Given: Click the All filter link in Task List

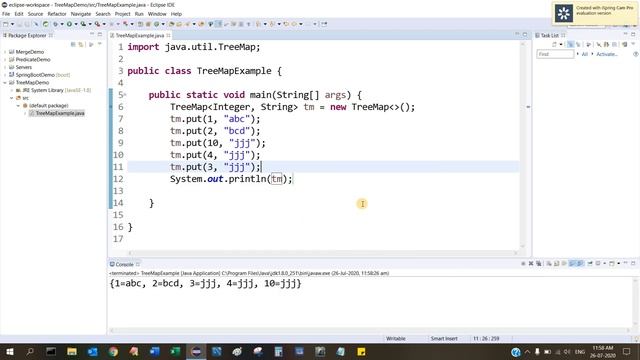Looking at the screenshot, I should click(584, 54).
